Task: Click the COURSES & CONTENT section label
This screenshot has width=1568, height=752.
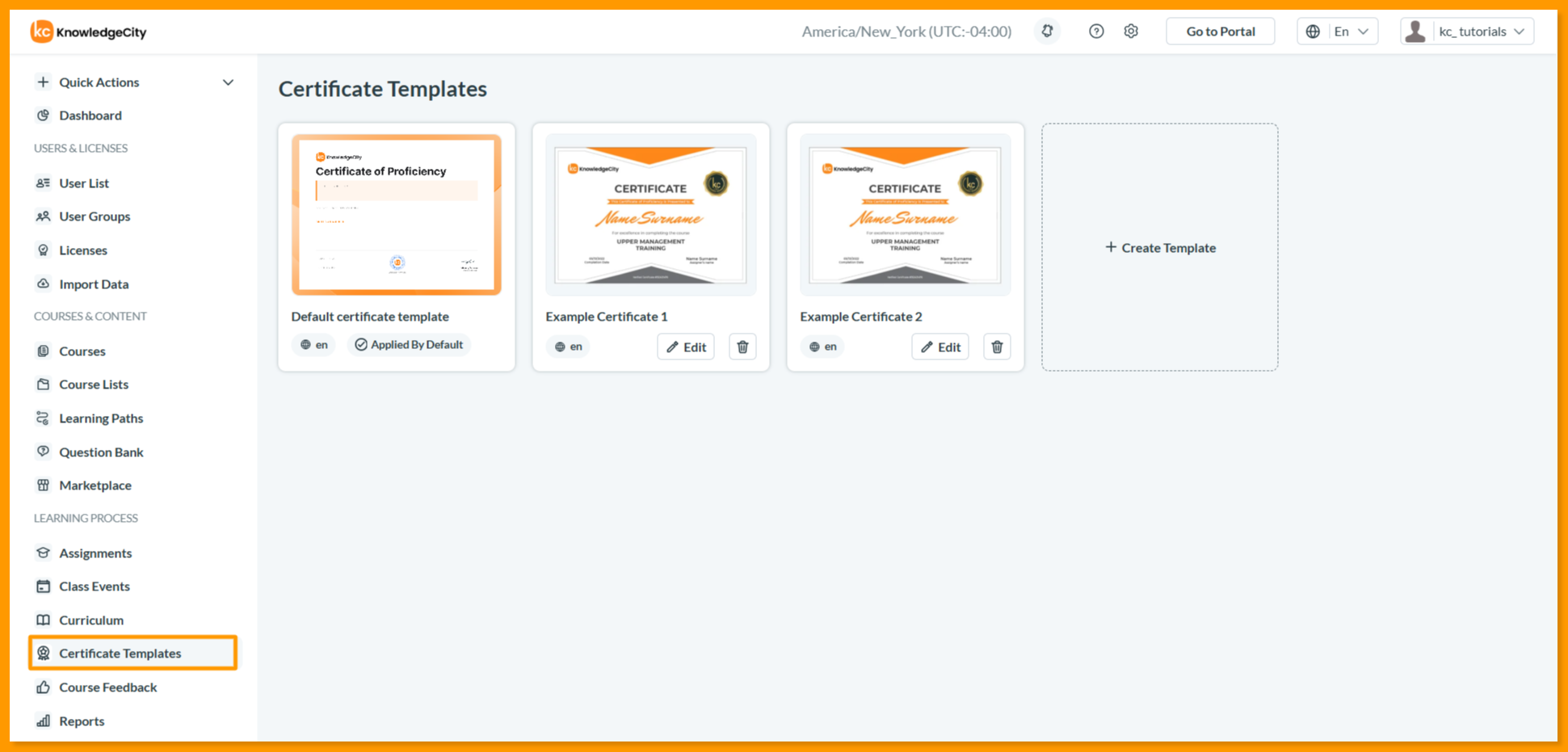Action: coord(90,317)
